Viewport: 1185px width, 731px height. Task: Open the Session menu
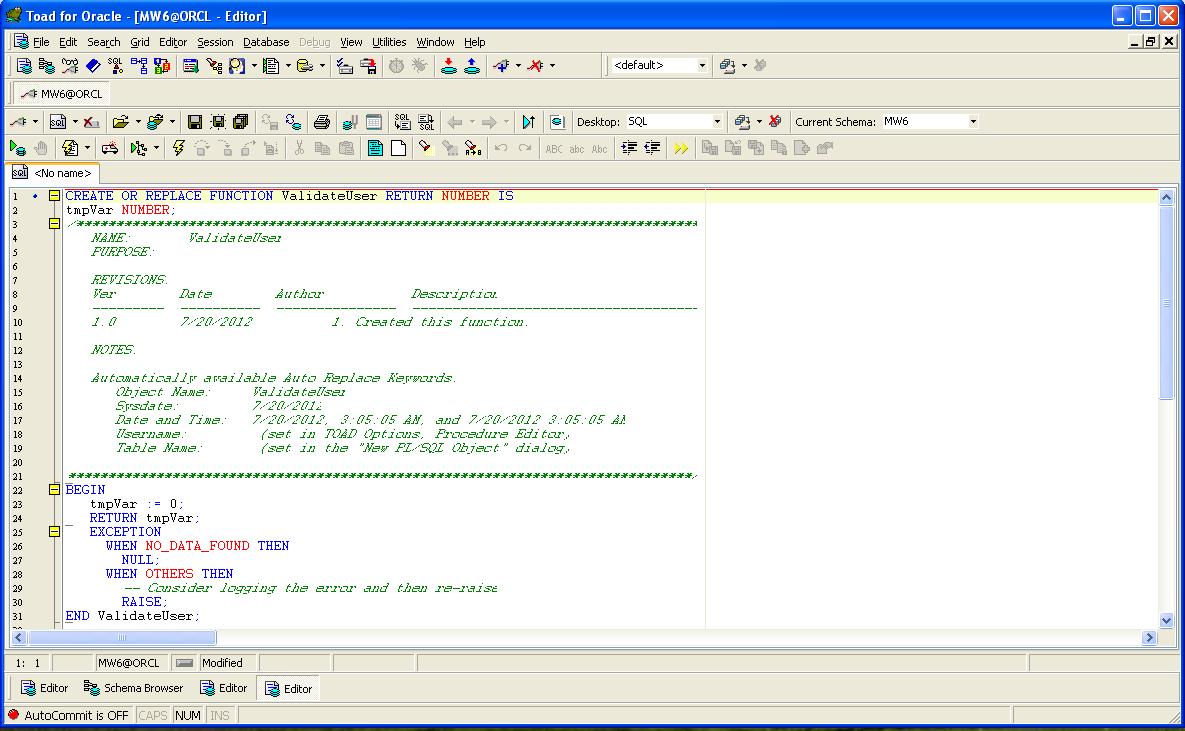[x=215, y=42]
